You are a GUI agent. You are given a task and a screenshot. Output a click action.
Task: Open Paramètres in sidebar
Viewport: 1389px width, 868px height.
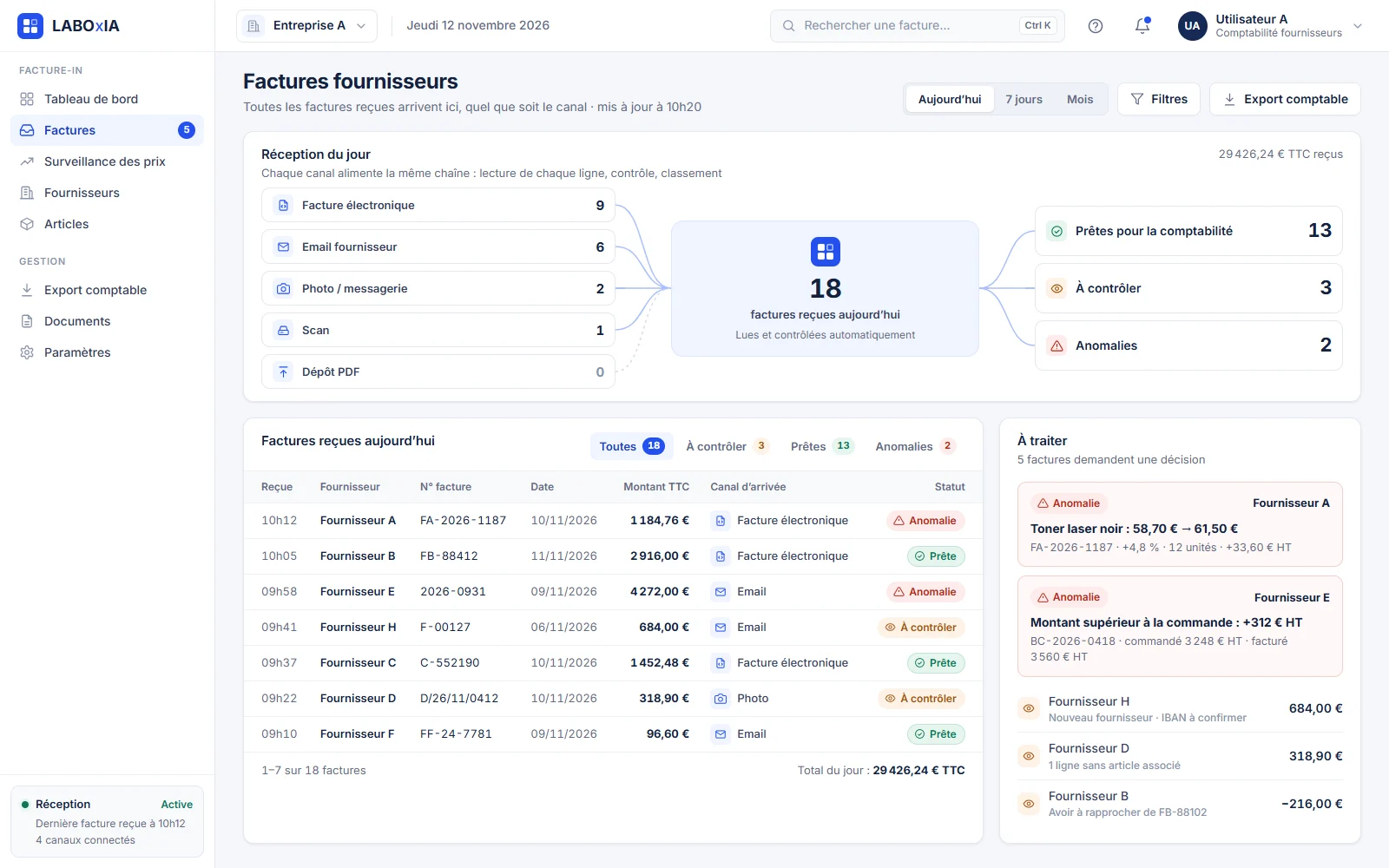[x=107, y=352]
